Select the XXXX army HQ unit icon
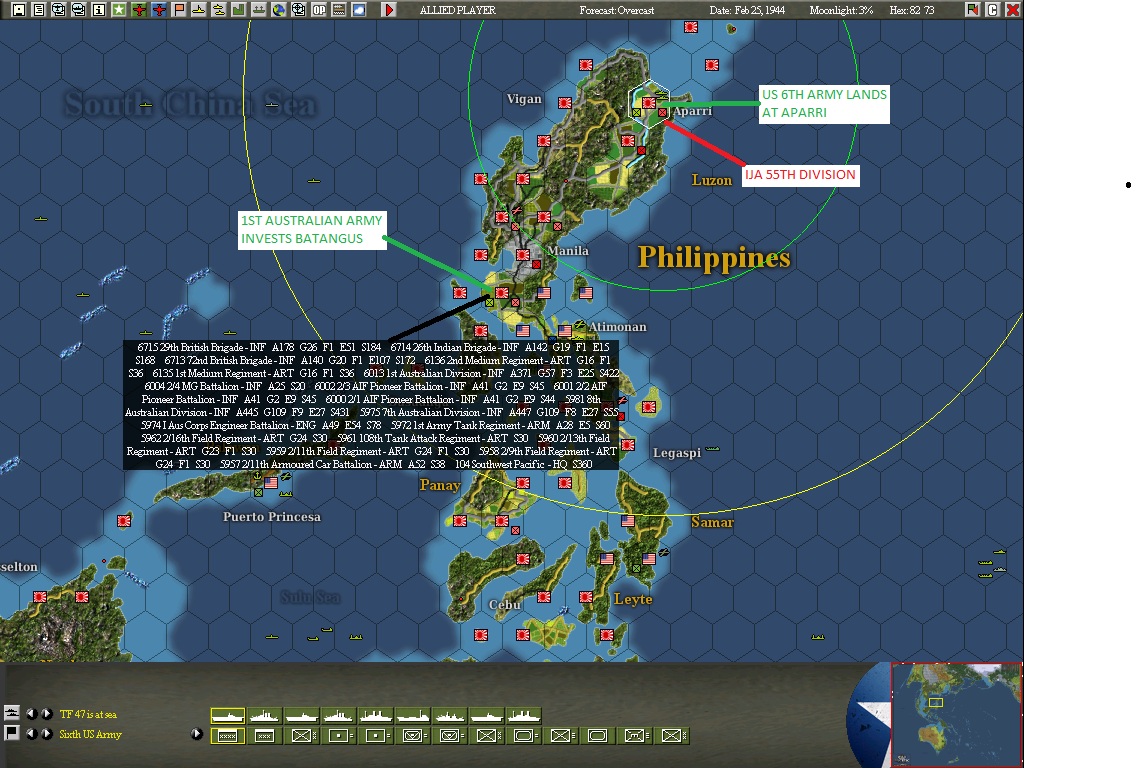This screenshot has height=774, width=1137. click(x=228, y=736)
